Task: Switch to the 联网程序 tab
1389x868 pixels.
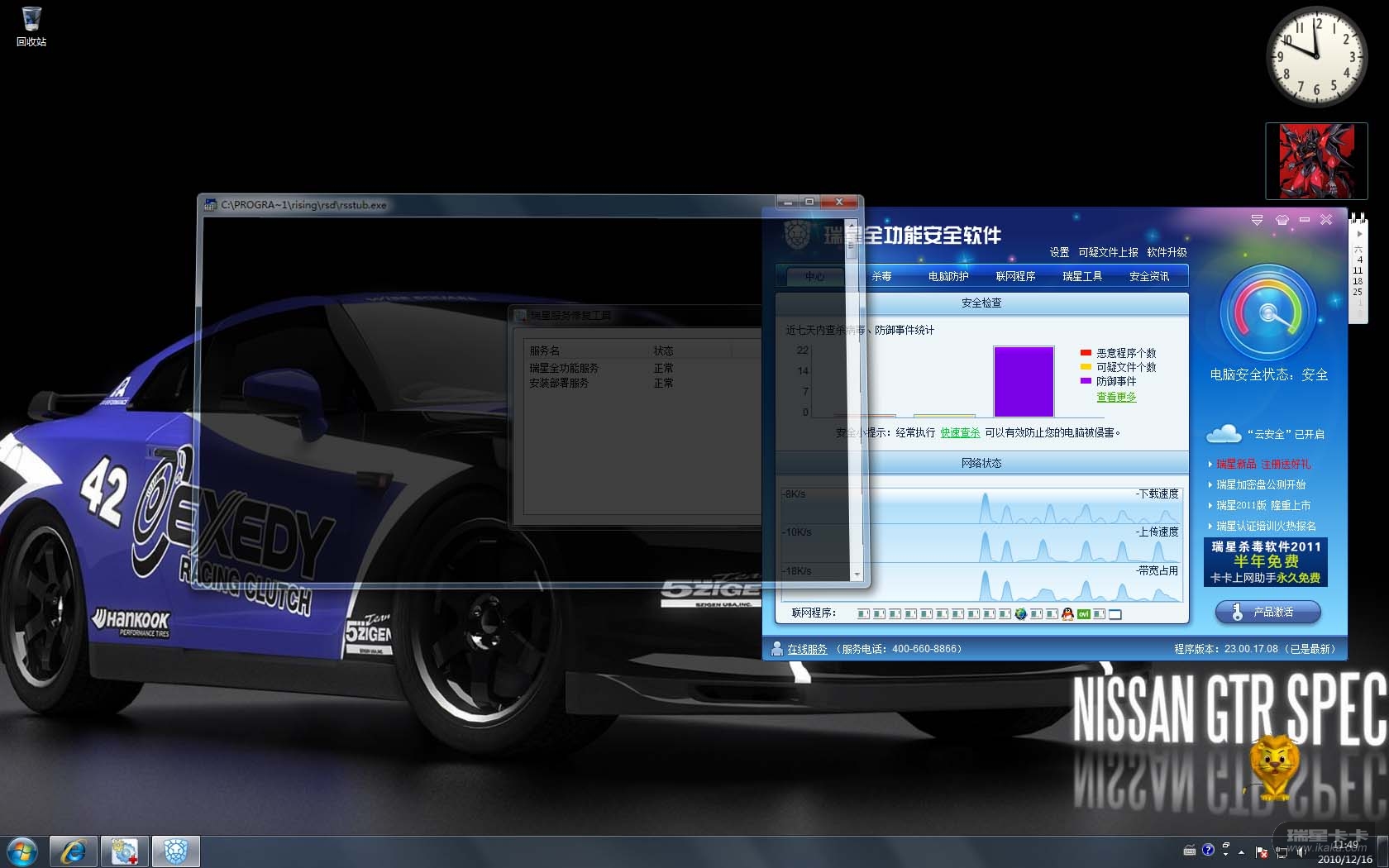Action: point(1015,276)
